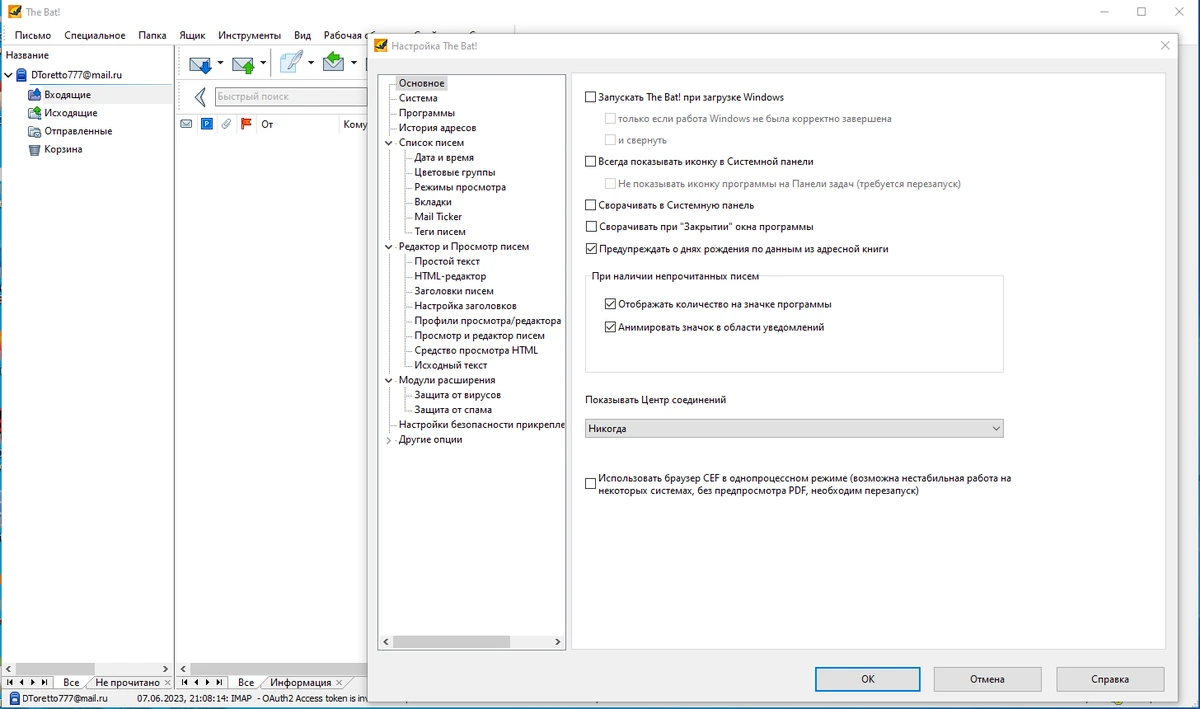Open the Папка menu
1200x709 pixels.
click(x=152, y=35)
